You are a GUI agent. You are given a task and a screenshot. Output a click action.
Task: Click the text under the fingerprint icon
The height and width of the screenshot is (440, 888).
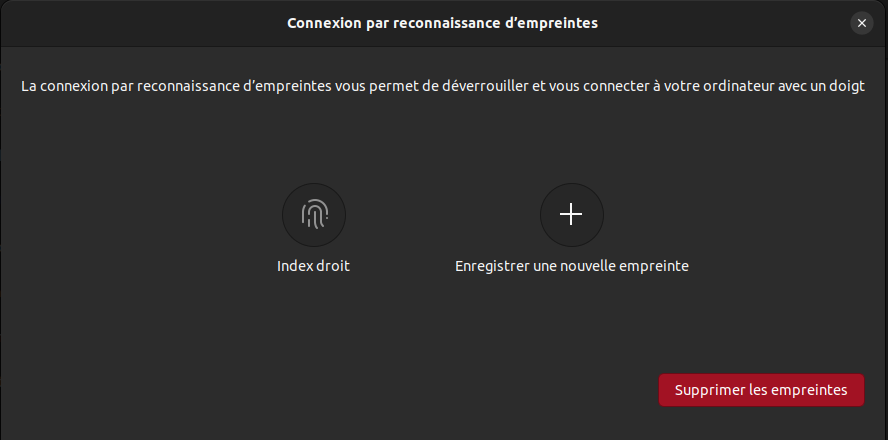pyautogui.click(x=314, y=266)
